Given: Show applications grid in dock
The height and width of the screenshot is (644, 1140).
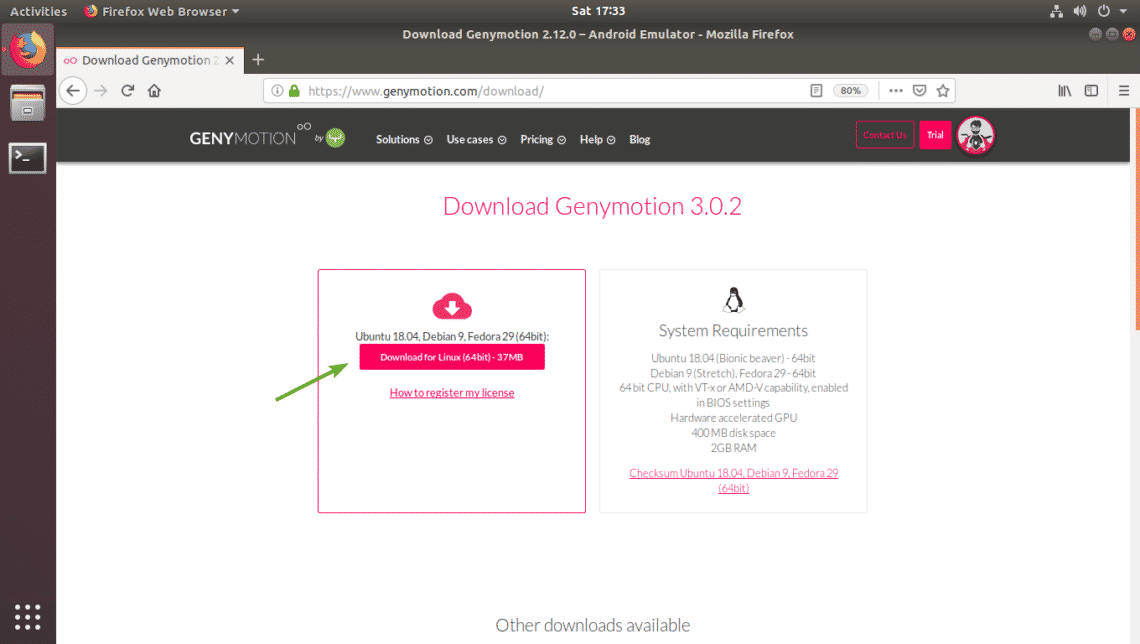Looking at the screenshot, I should tap(28, 616).
